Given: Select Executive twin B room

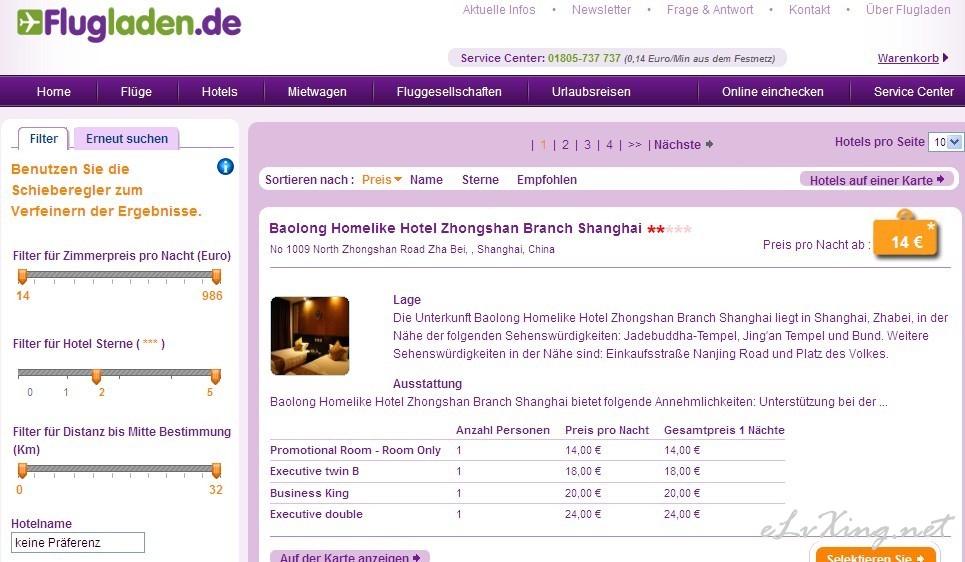Looking at the screenshot, I should (527, 472).
